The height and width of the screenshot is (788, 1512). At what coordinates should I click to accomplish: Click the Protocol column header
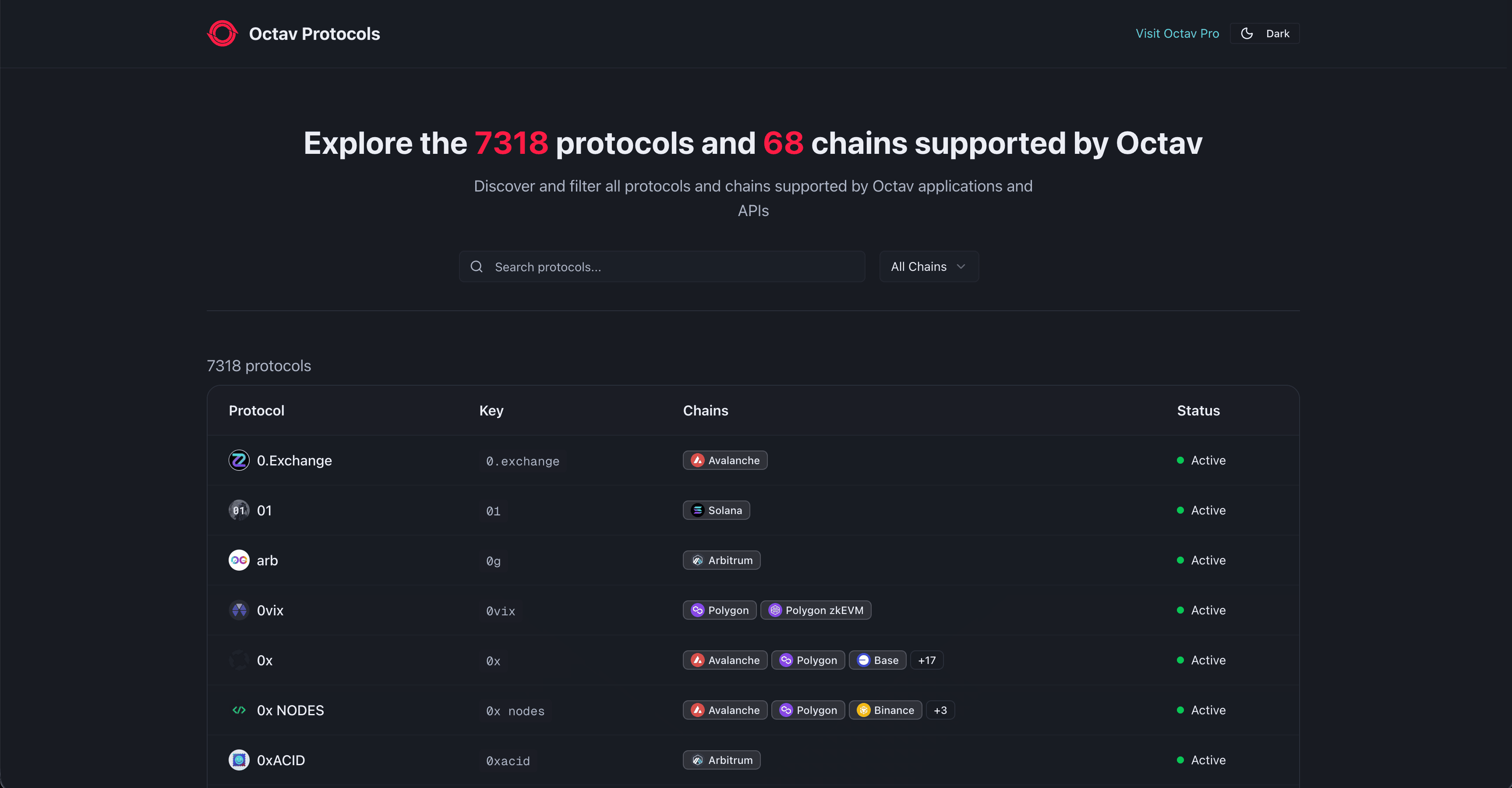[256, 411]
